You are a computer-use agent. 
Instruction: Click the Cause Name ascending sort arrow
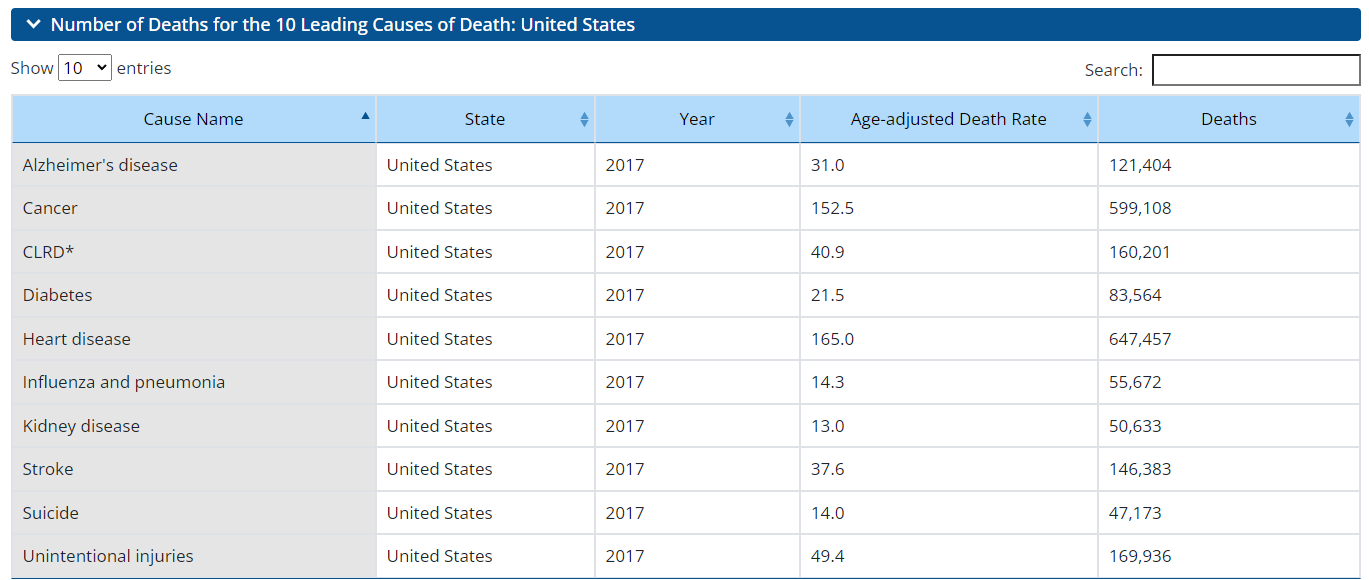pyautogui.click(x=365, y=116)
